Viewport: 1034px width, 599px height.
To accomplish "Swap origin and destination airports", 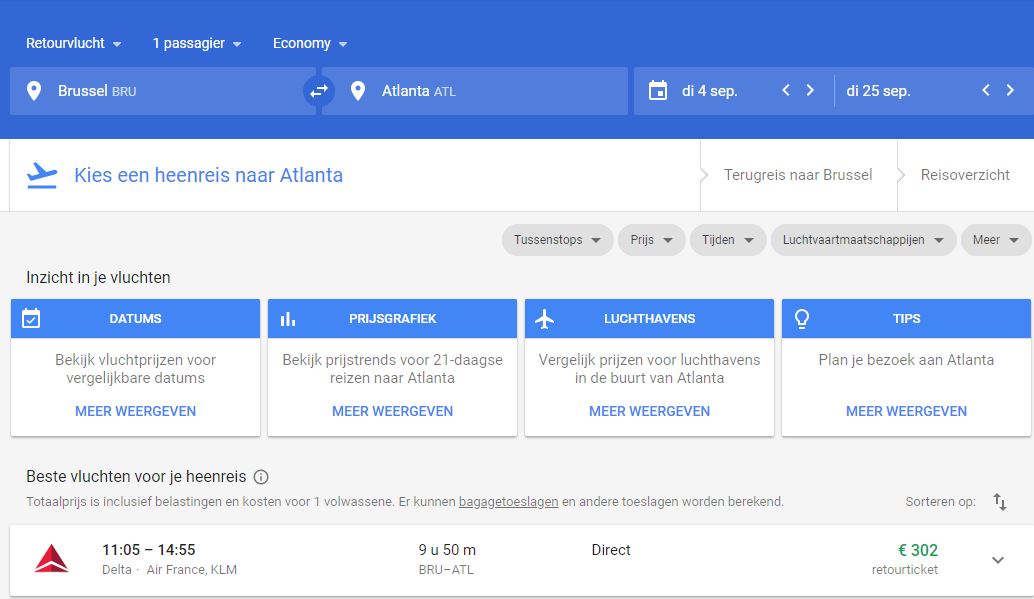I will point(319,91).
